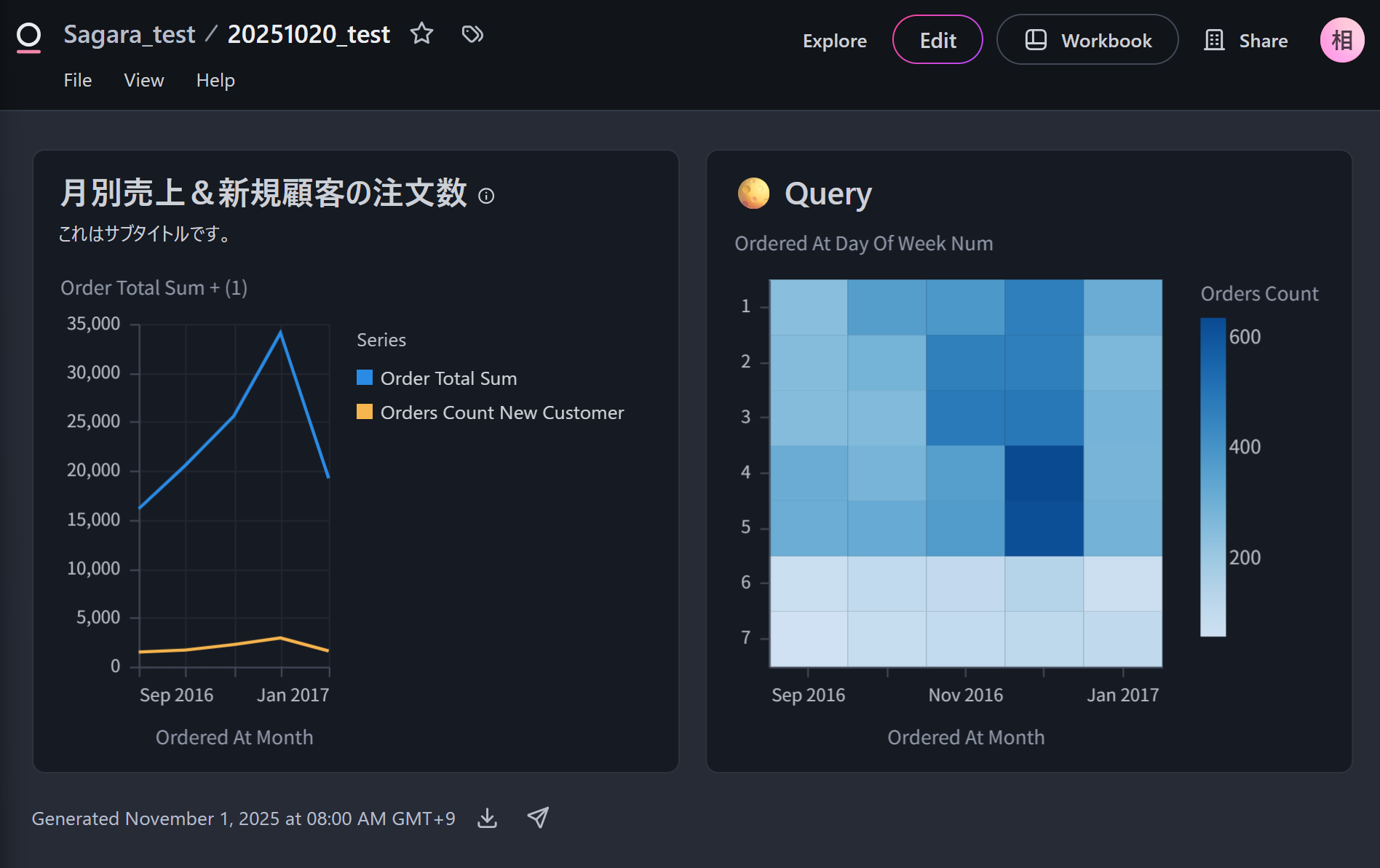The height and width of the screenshot is (868, 1380).
Task: Click the Share button
Action: [x=1246, y=41]
